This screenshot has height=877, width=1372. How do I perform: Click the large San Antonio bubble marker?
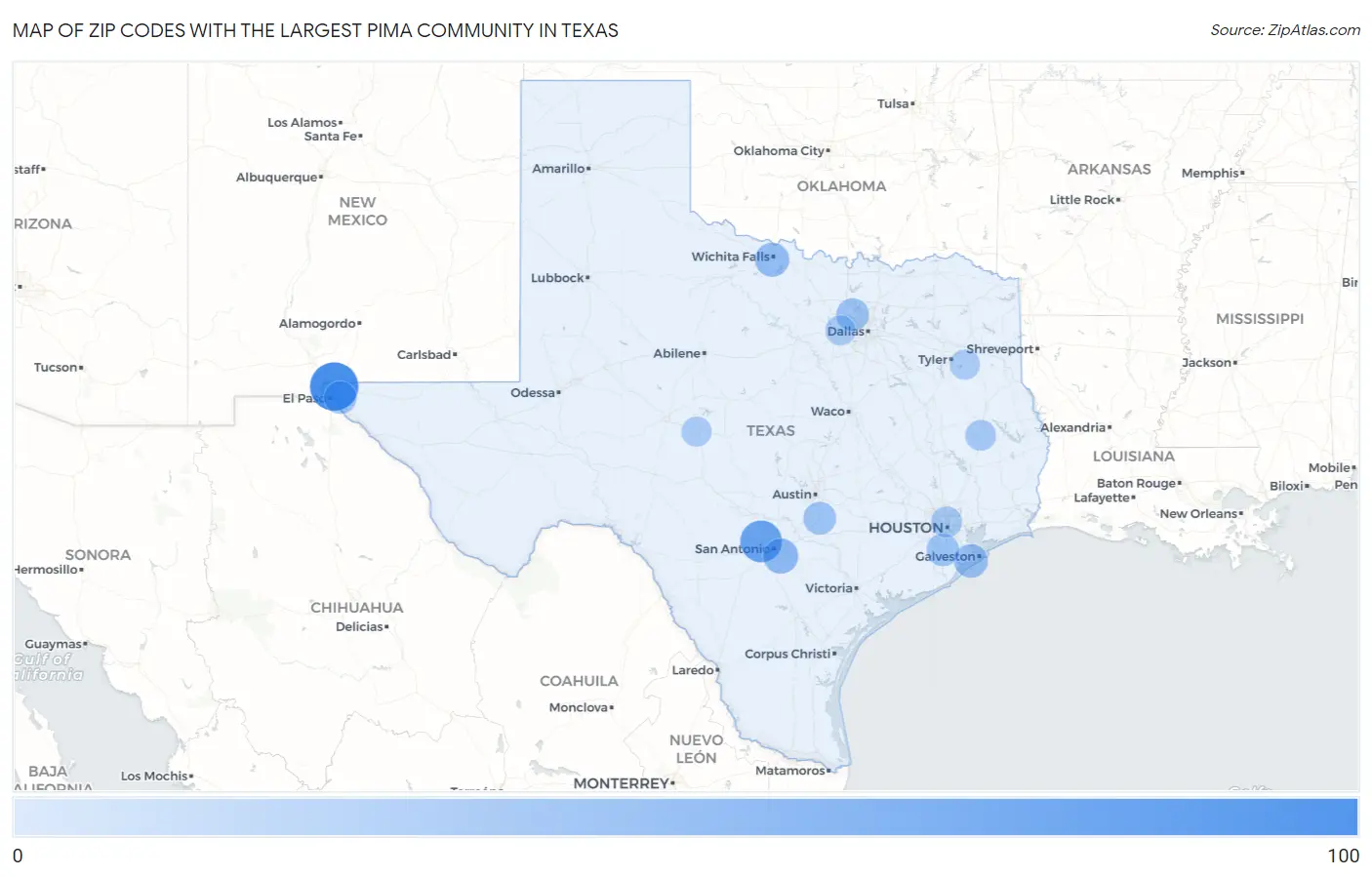(761, 541)
